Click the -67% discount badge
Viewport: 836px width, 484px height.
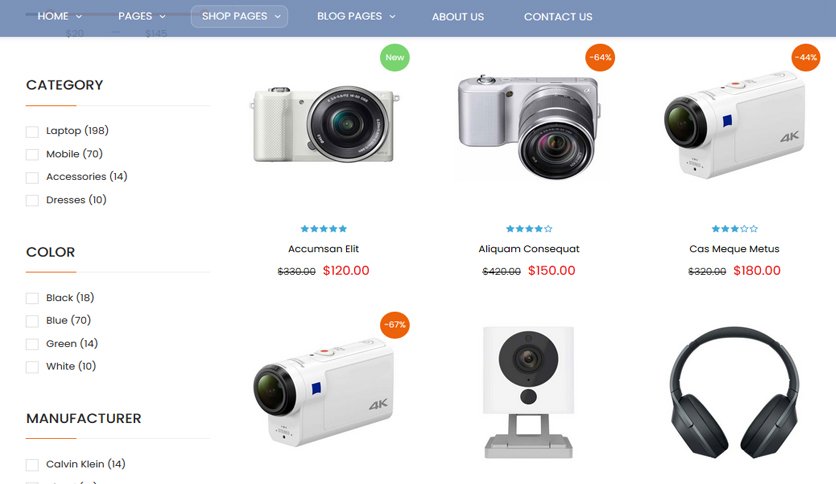point(395,325)
